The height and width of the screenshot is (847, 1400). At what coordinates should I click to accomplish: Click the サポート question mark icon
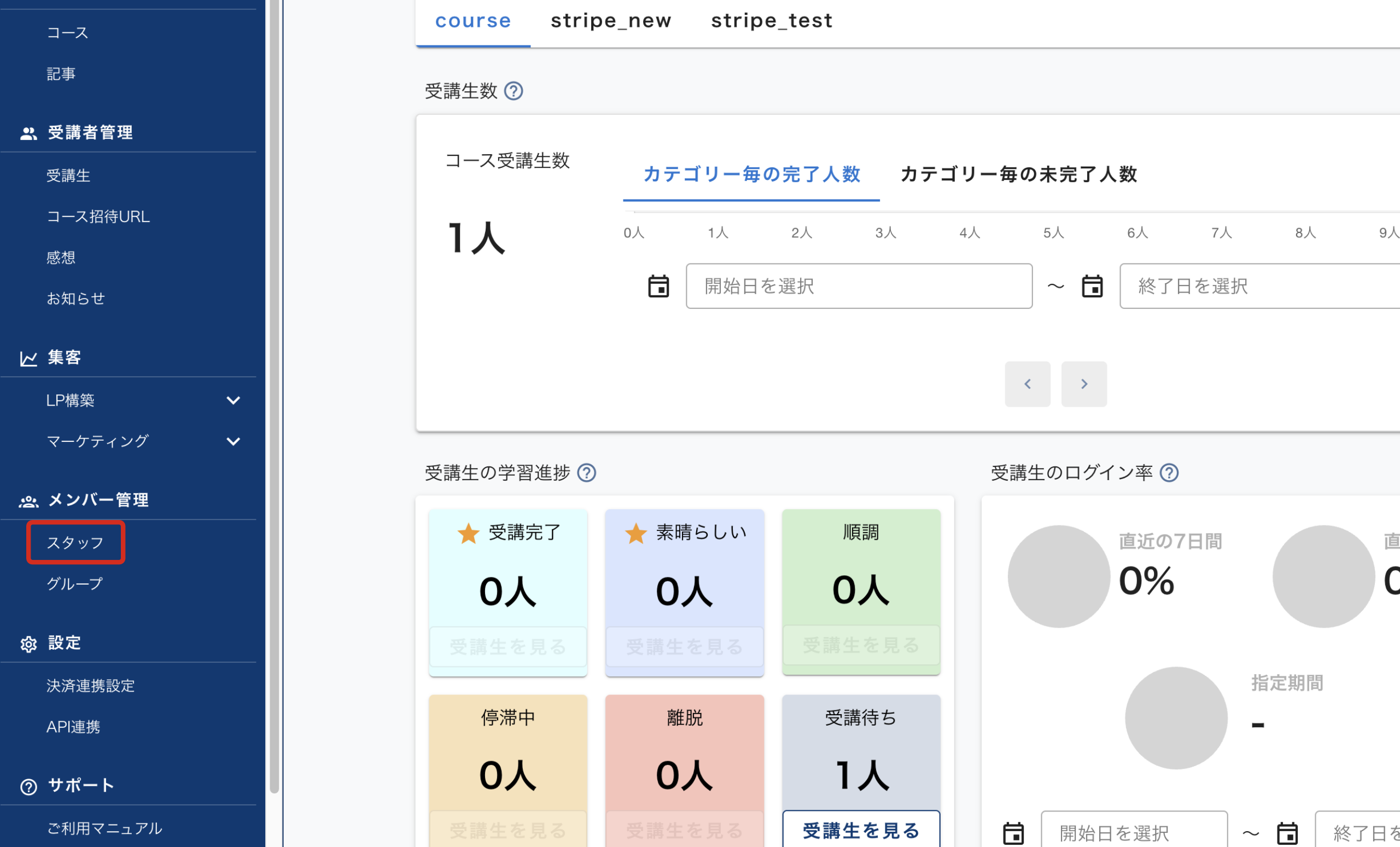[x=28, y=786]
